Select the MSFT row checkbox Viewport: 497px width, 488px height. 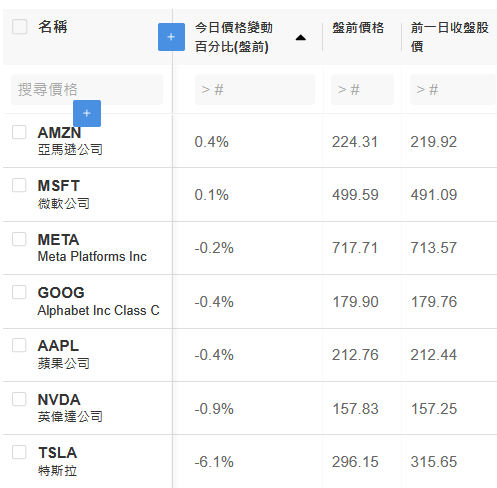pos(19,185)
